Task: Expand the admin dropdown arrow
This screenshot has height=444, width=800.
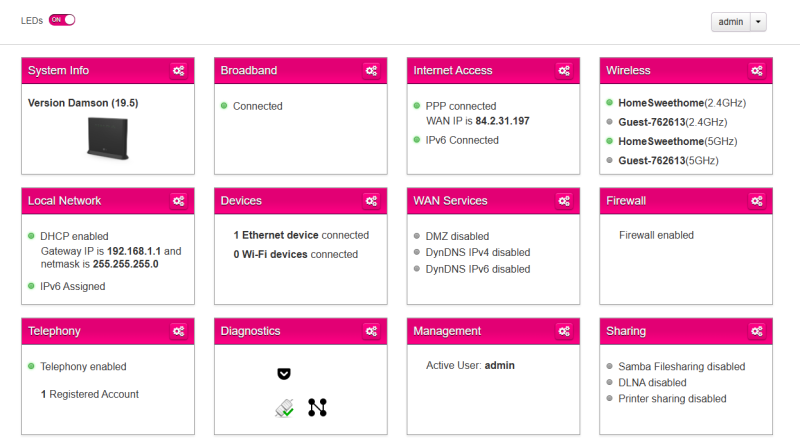Action: (x=758, y=22)
